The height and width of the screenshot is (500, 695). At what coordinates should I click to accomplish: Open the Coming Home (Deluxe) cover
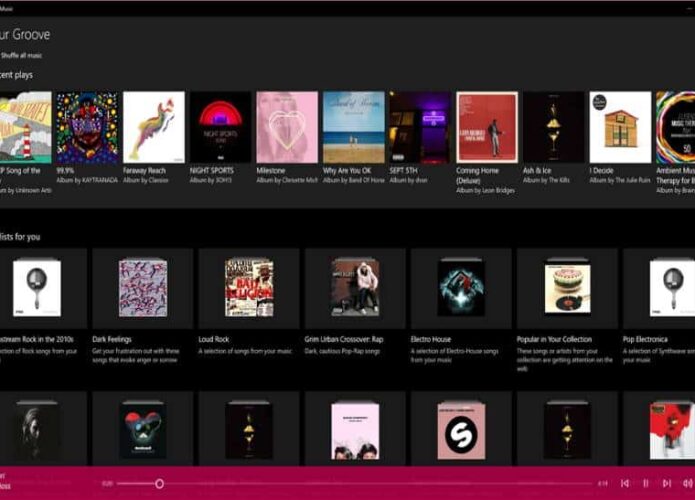tap(487, 127)
